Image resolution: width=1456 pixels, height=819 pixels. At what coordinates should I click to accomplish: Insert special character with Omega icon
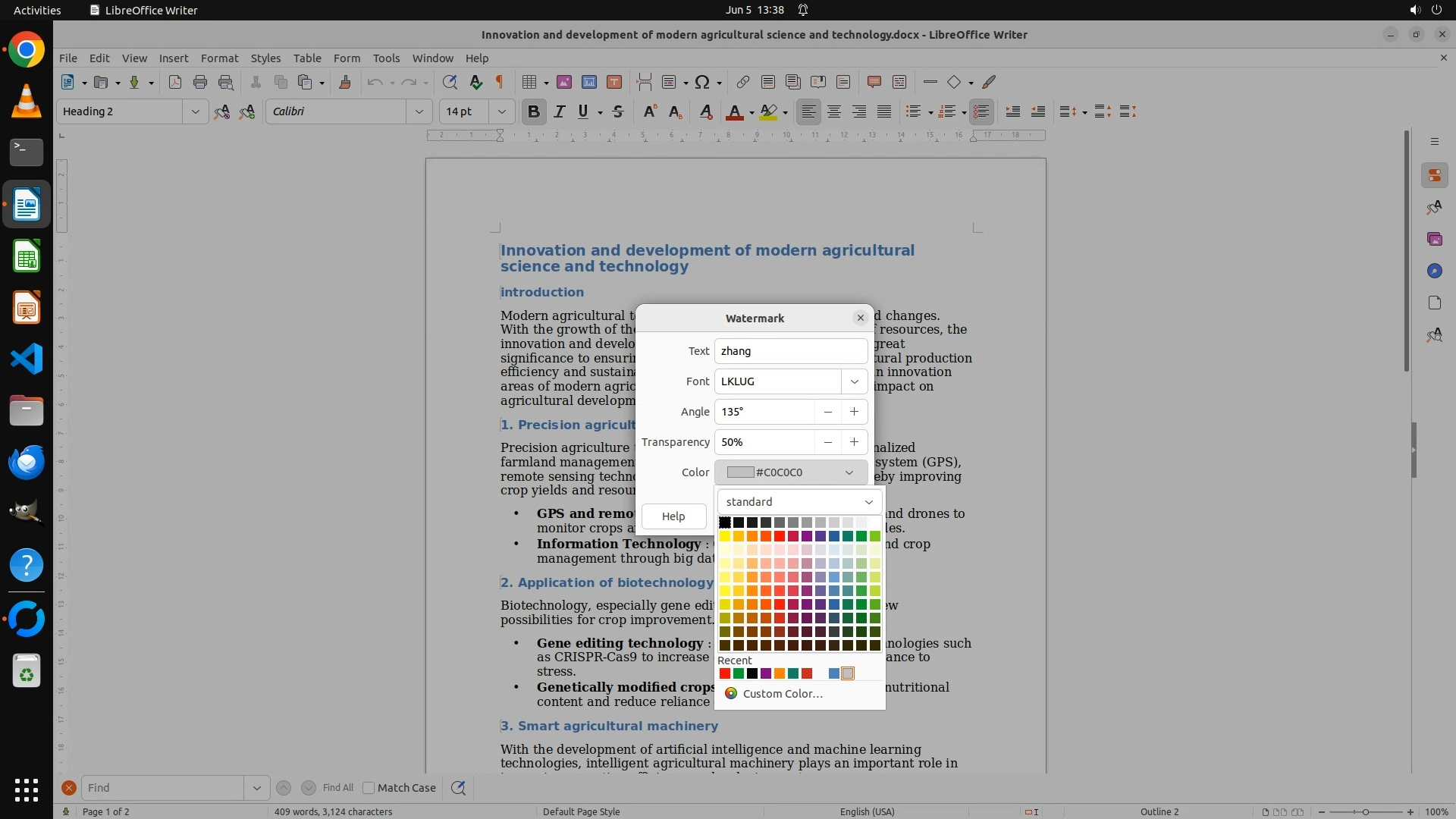pyautogui.click(x=702, y=82)
